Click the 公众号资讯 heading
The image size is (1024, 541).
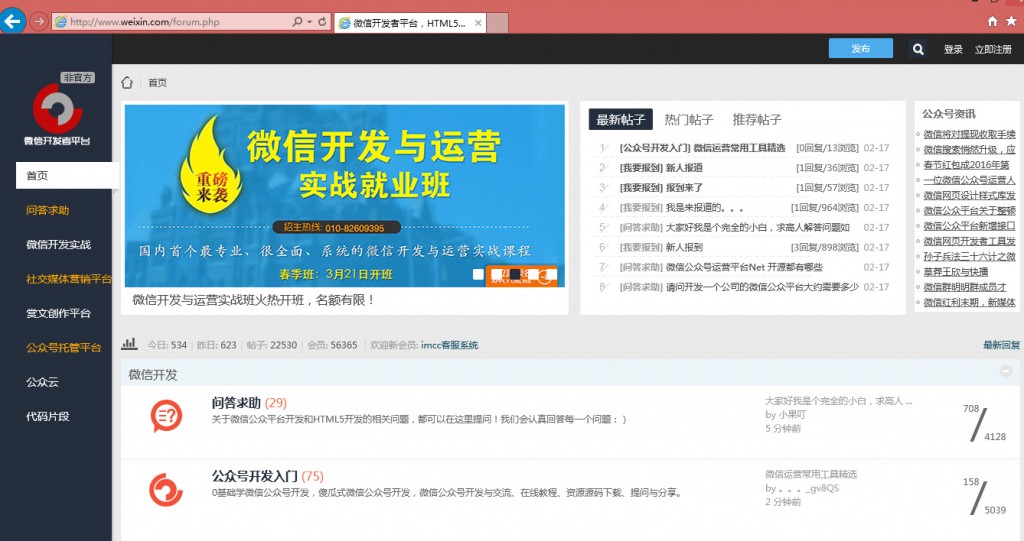pyautogui.click(x=949, y=114)
